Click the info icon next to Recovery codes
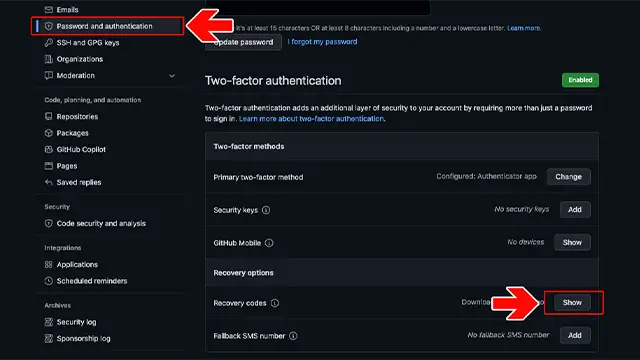The image size is (640, 360). pyautogui.click(x=275, y=303)
